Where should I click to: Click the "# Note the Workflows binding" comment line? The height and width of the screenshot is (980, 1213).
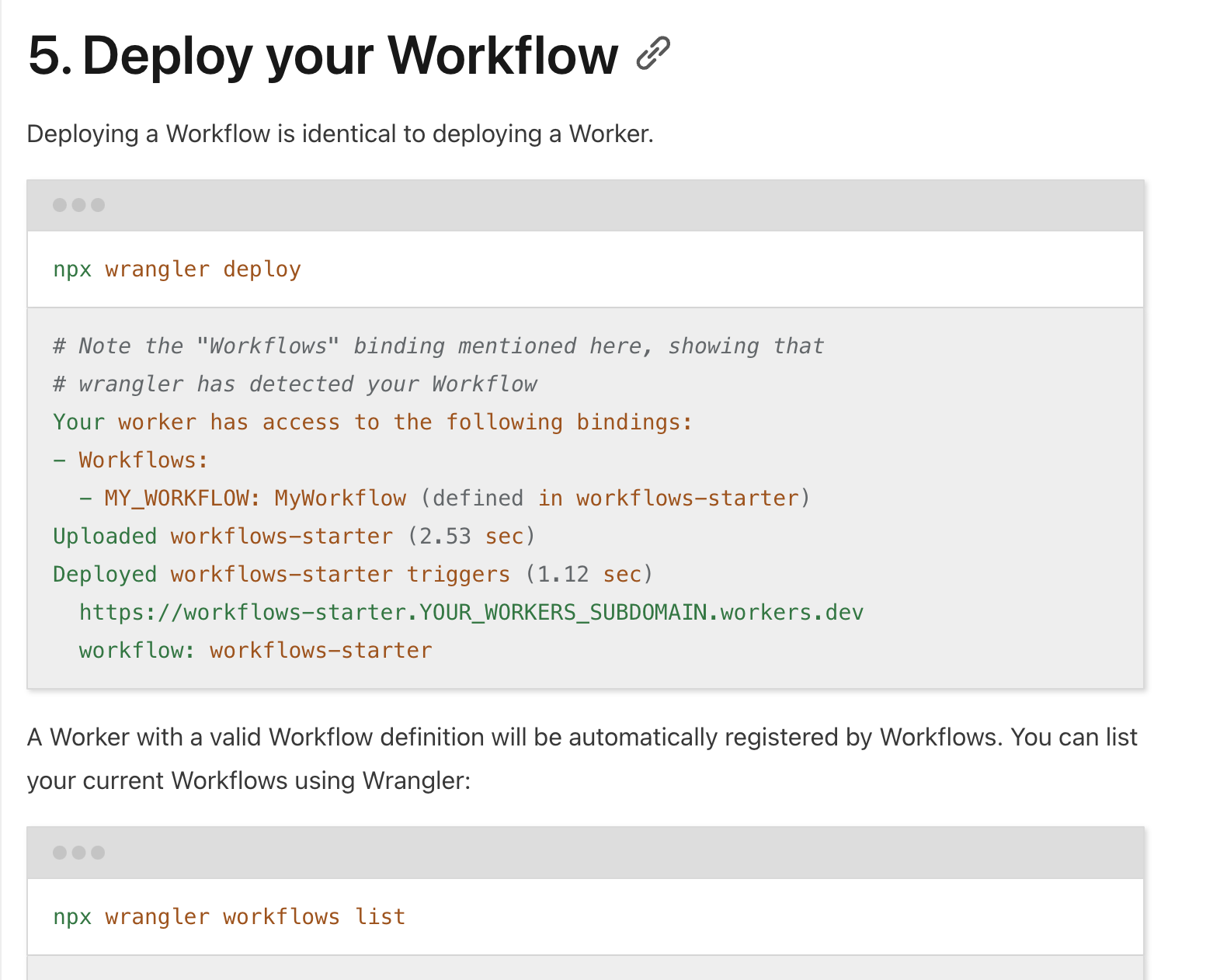coord(438,346)
